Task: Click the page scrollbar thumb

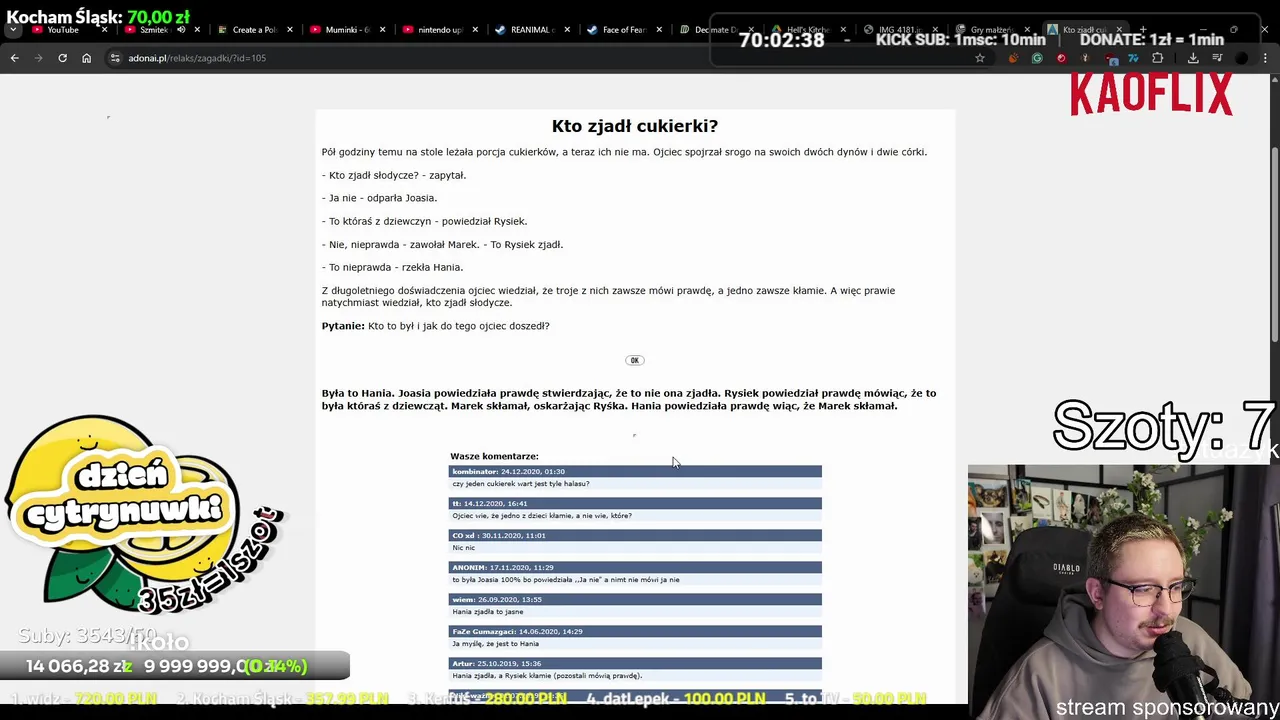Action: [x=1275, y=246]
